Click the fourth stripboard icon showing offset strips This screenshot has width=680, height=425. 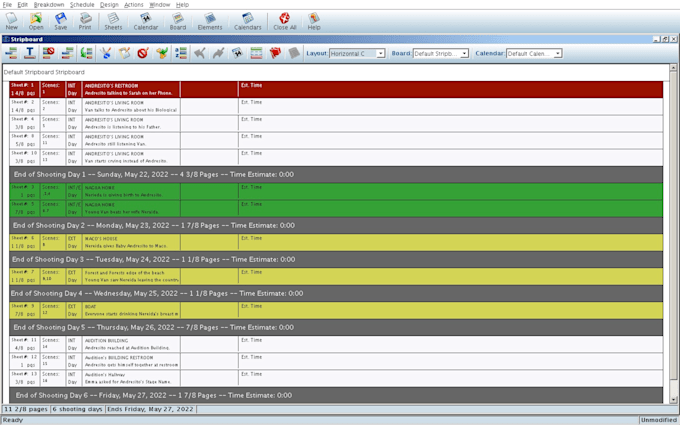click(x=67, y=53)
